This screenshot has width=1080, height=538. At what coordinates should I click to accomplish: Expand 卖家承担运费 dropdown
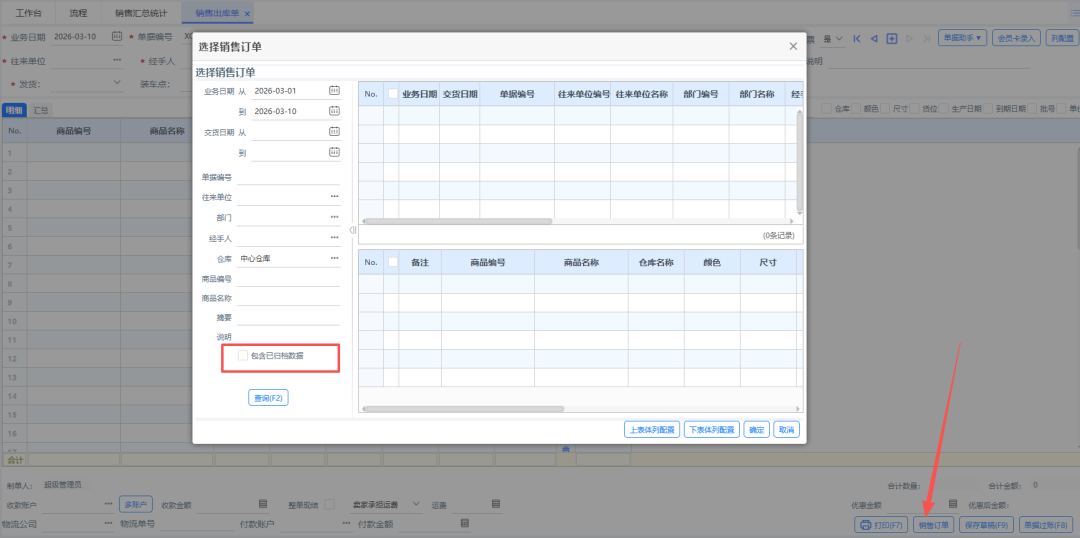click(x=416, y=504)
